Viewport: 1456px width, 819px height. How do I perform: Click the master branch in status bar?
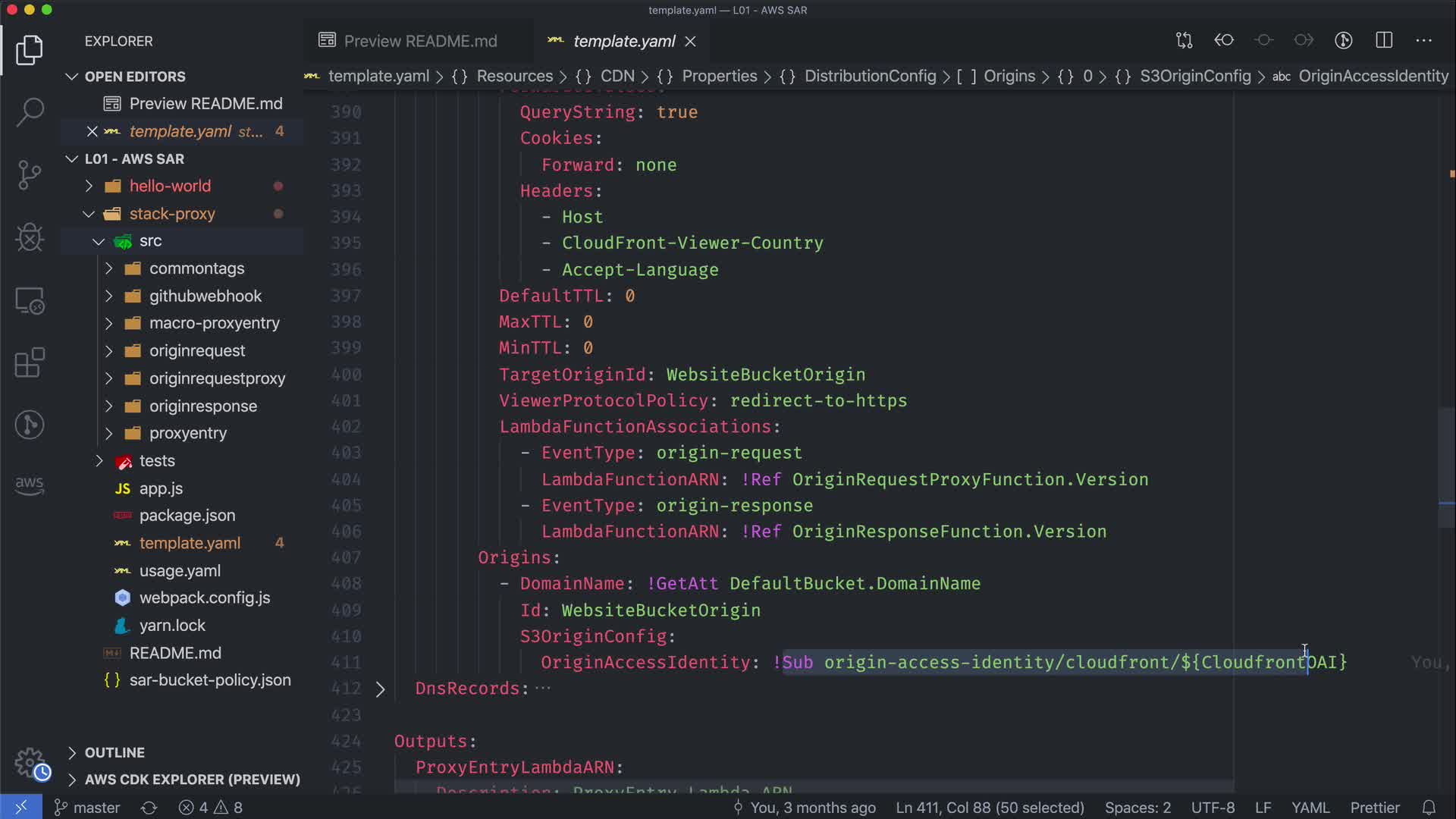pyautogui.click(x=88, y=808)
